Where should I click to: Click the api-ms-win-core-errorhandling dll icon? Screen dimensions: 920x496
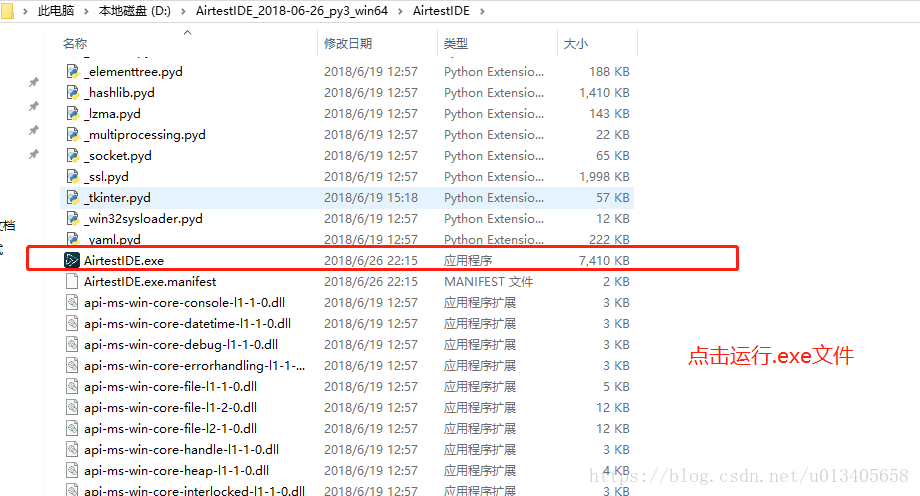coord(72,366)
